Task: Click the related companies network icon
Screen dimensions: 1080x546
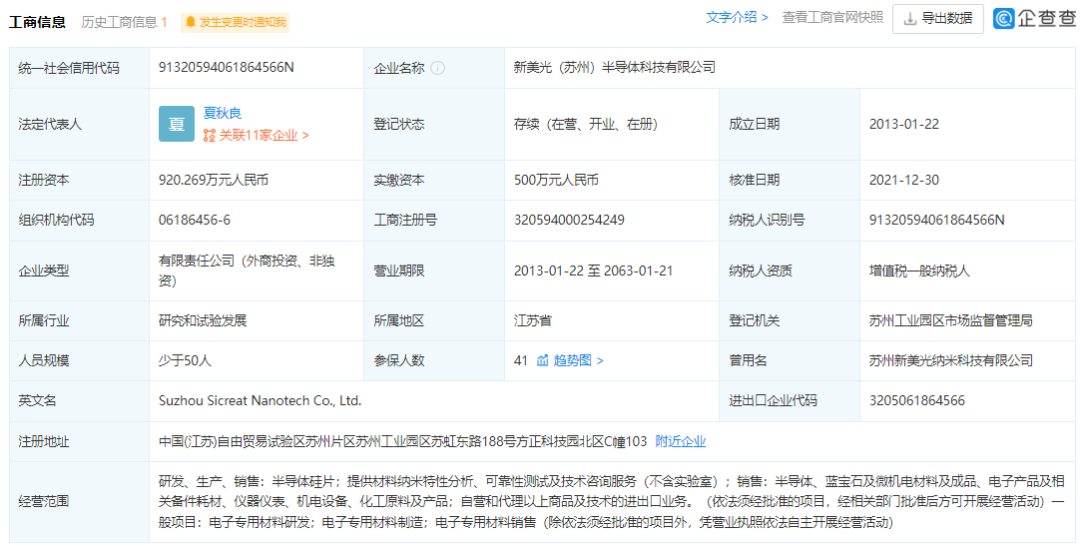Action: coord(209,136)
